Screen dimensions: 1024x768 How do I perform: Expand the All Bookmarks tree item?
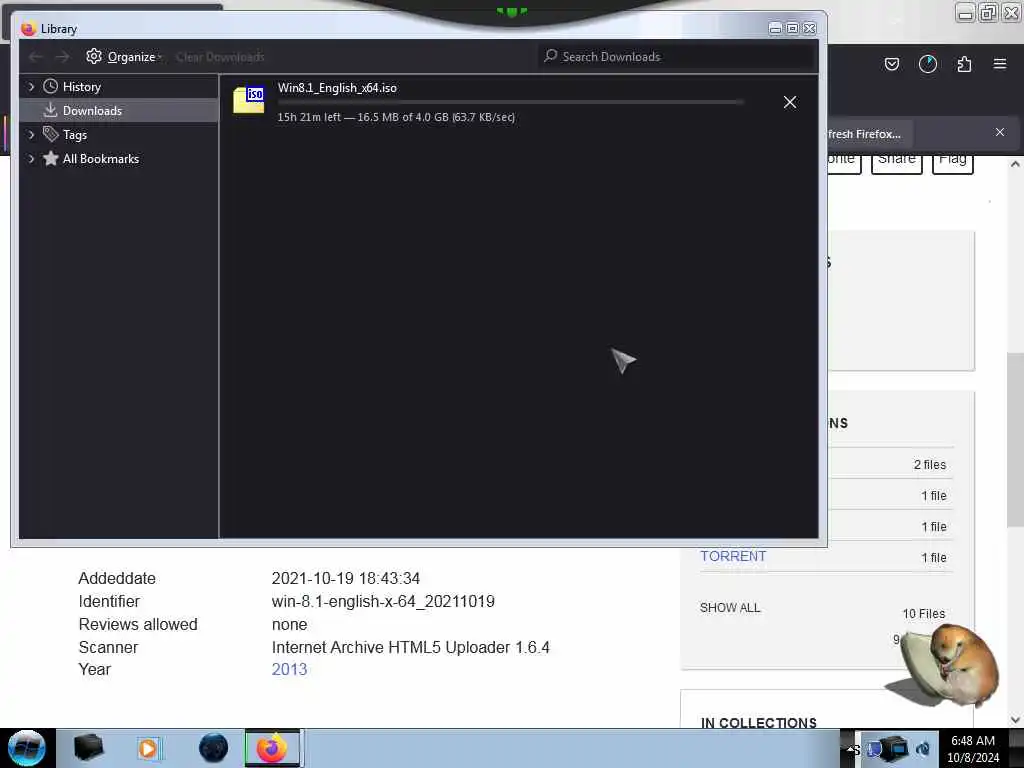pyautogui.click(x=31, y=159)
